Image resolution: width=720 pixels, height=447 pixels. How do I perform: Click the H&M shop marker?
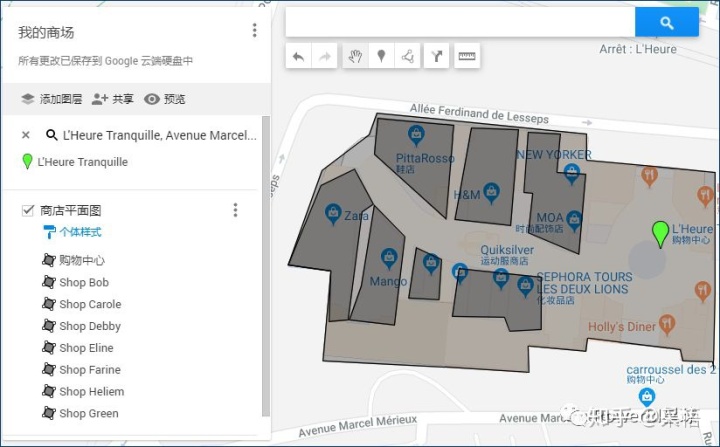click(491, 192)
